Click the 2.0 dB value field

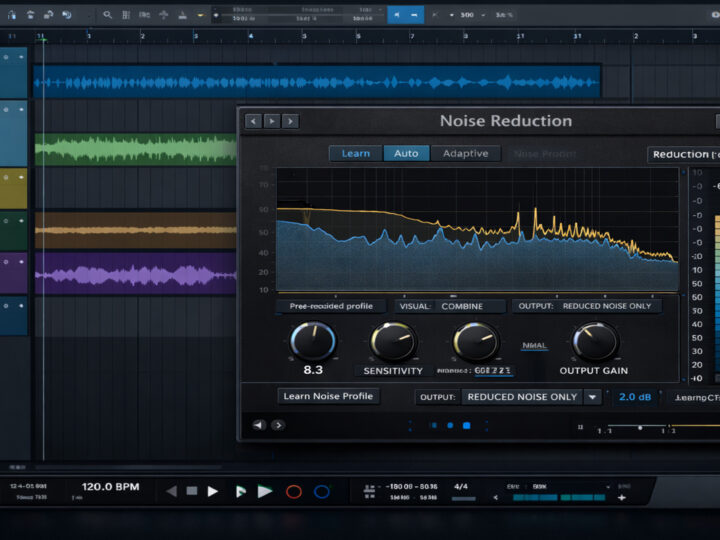click(x=634, y=396)
